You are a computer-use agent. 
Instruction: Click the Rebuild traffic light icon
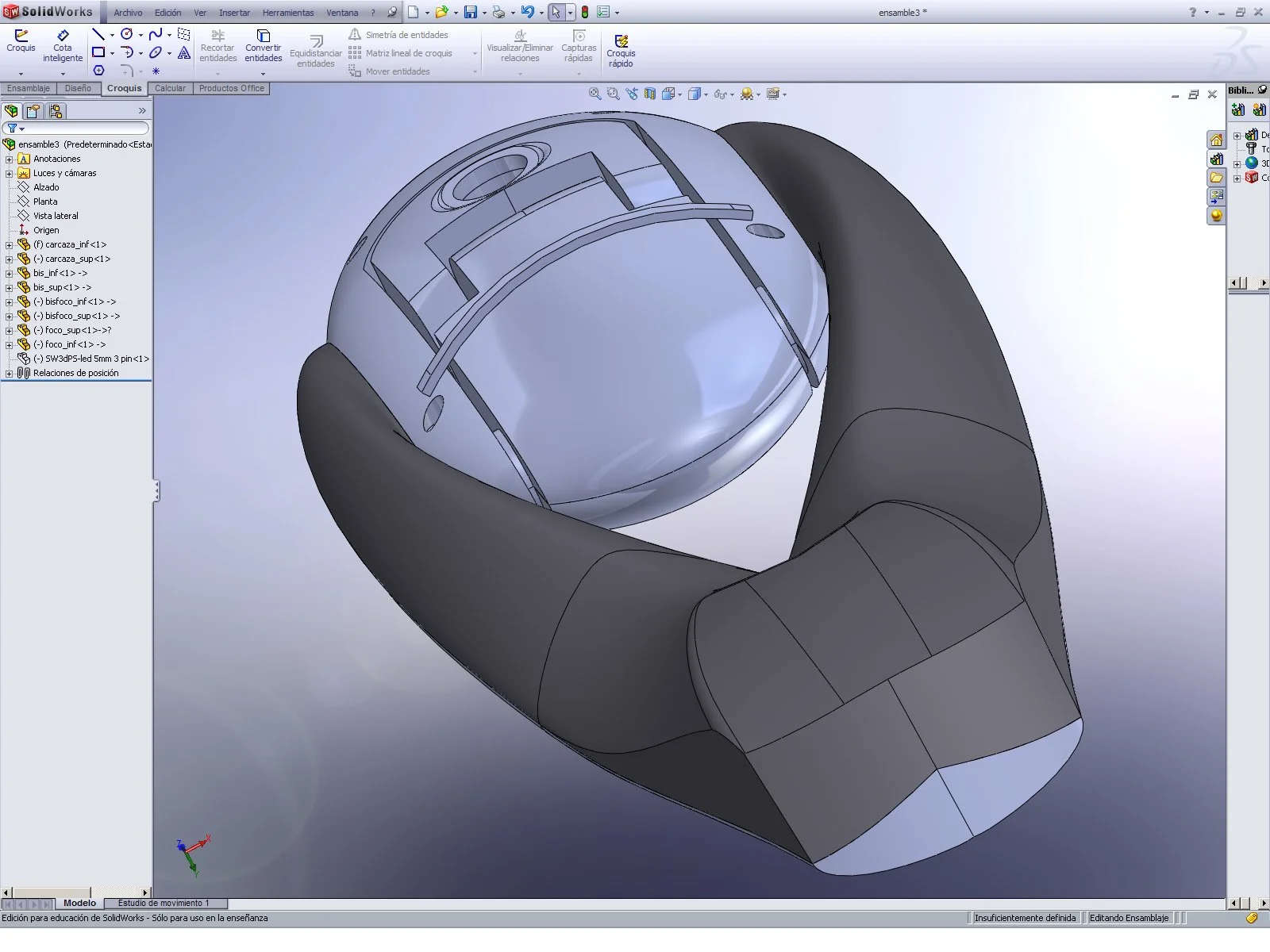pos(585,12)
